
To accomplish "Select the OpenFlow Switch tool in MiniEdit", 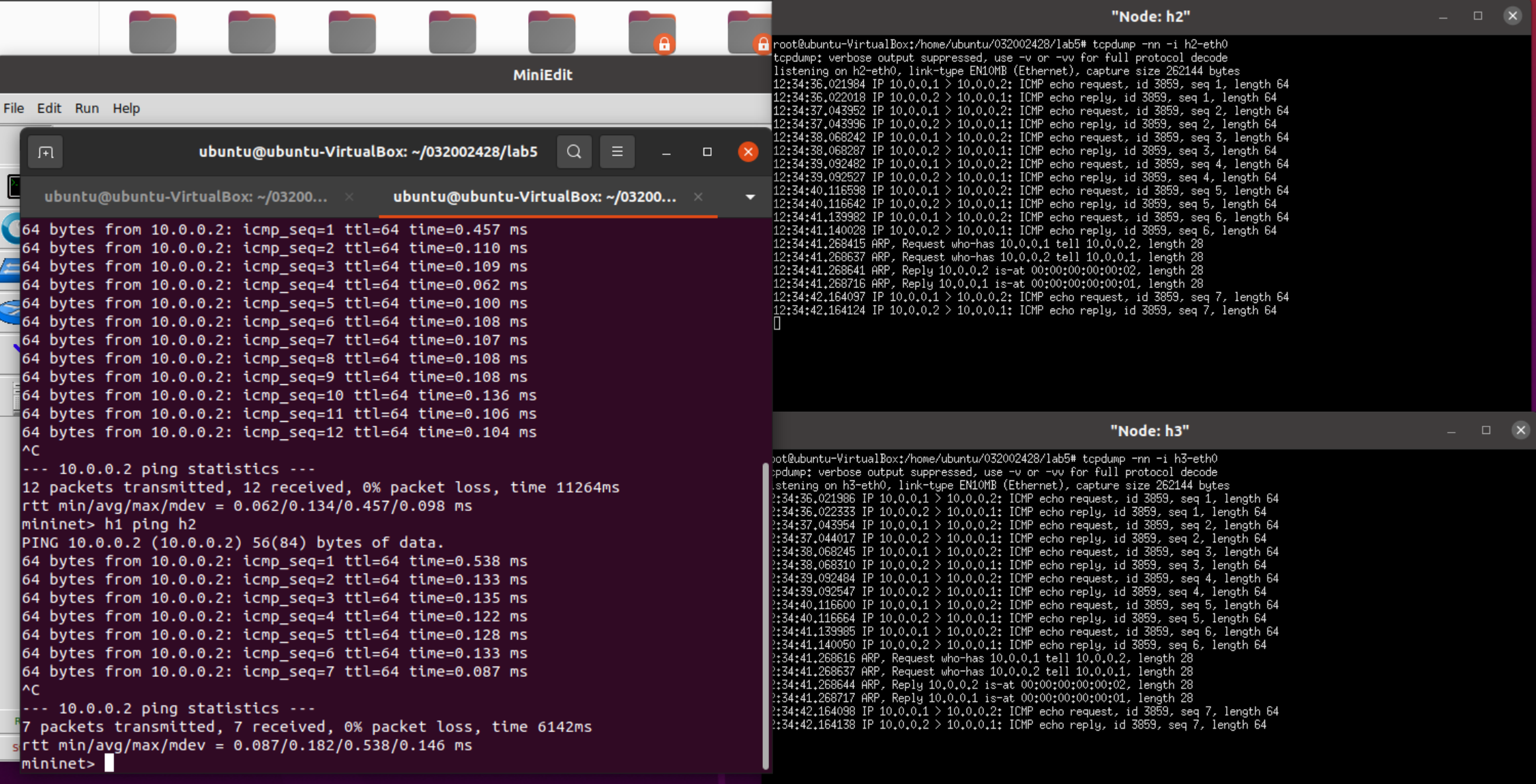I will pyautogui.click(x=10, y=229).
